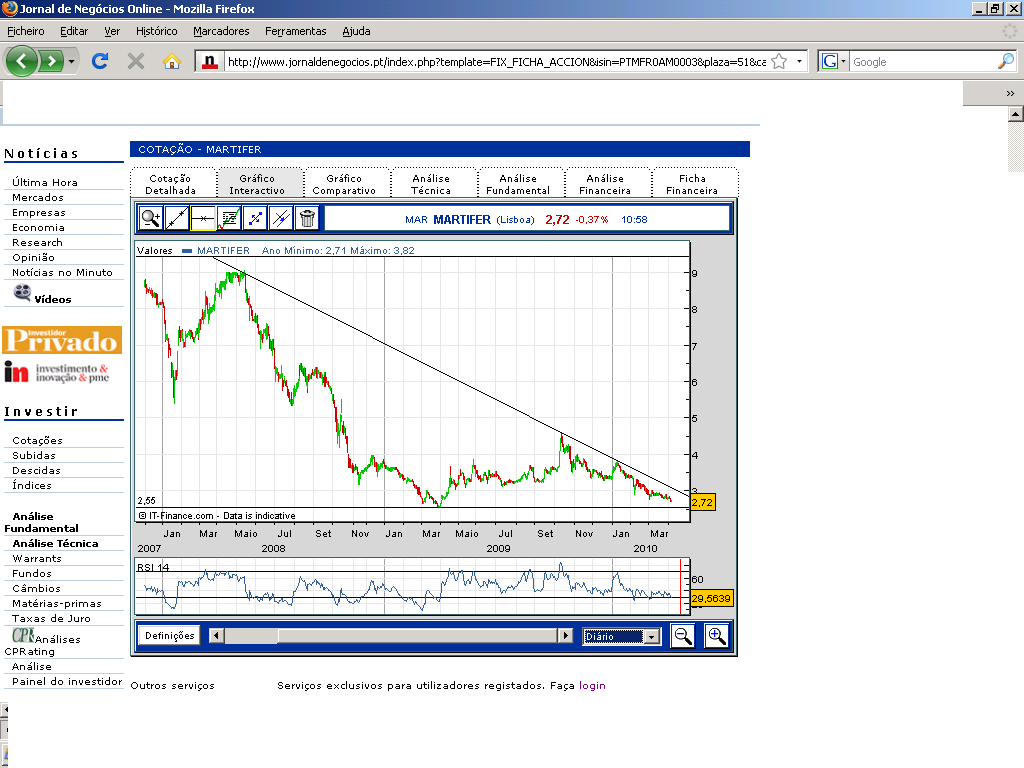
Task: Select the move line endpoints tool
Action: click(x=255, y=218)
